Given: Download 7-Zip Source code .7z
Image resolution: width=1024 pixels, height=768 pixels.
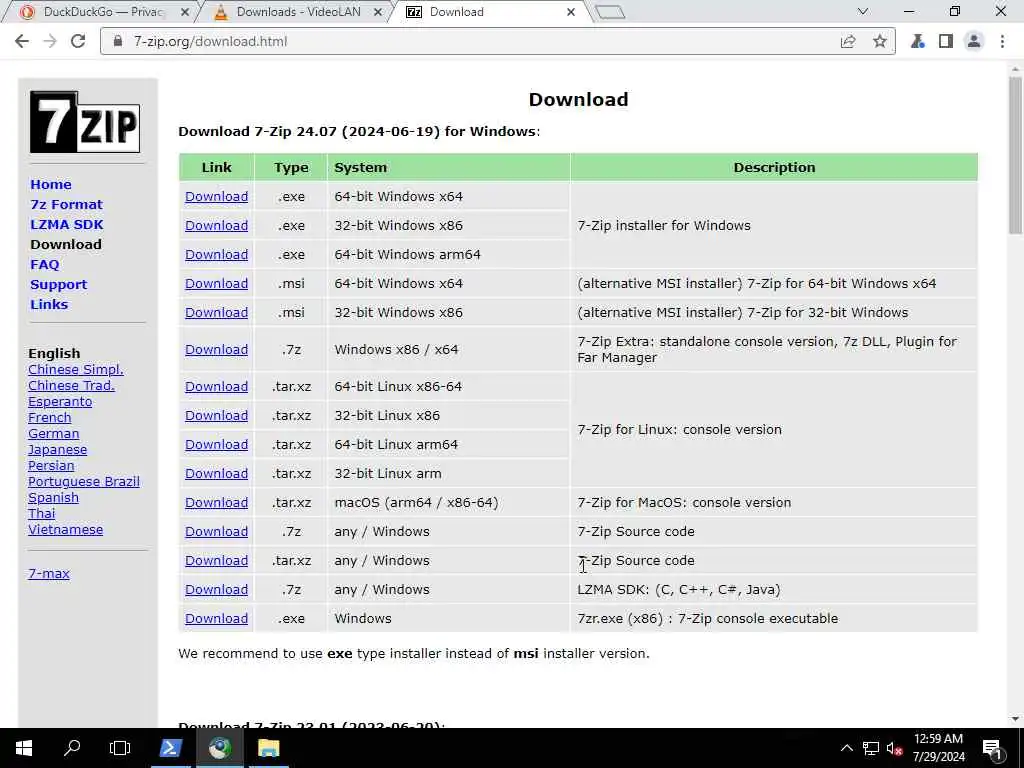Looking at the screenshot, I should pyautogui.click(x=216, y=532).
